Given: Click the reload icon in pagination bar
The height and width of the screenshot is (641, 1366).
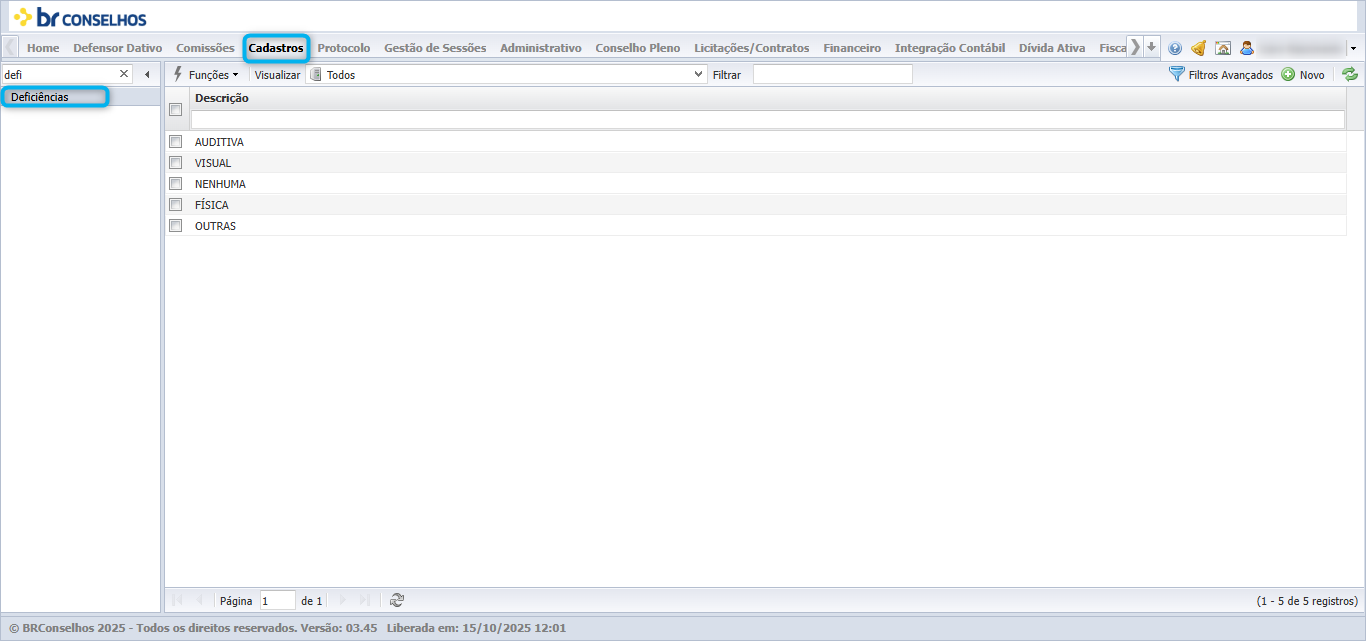Looking at the screenshot, I should (397, 600).
